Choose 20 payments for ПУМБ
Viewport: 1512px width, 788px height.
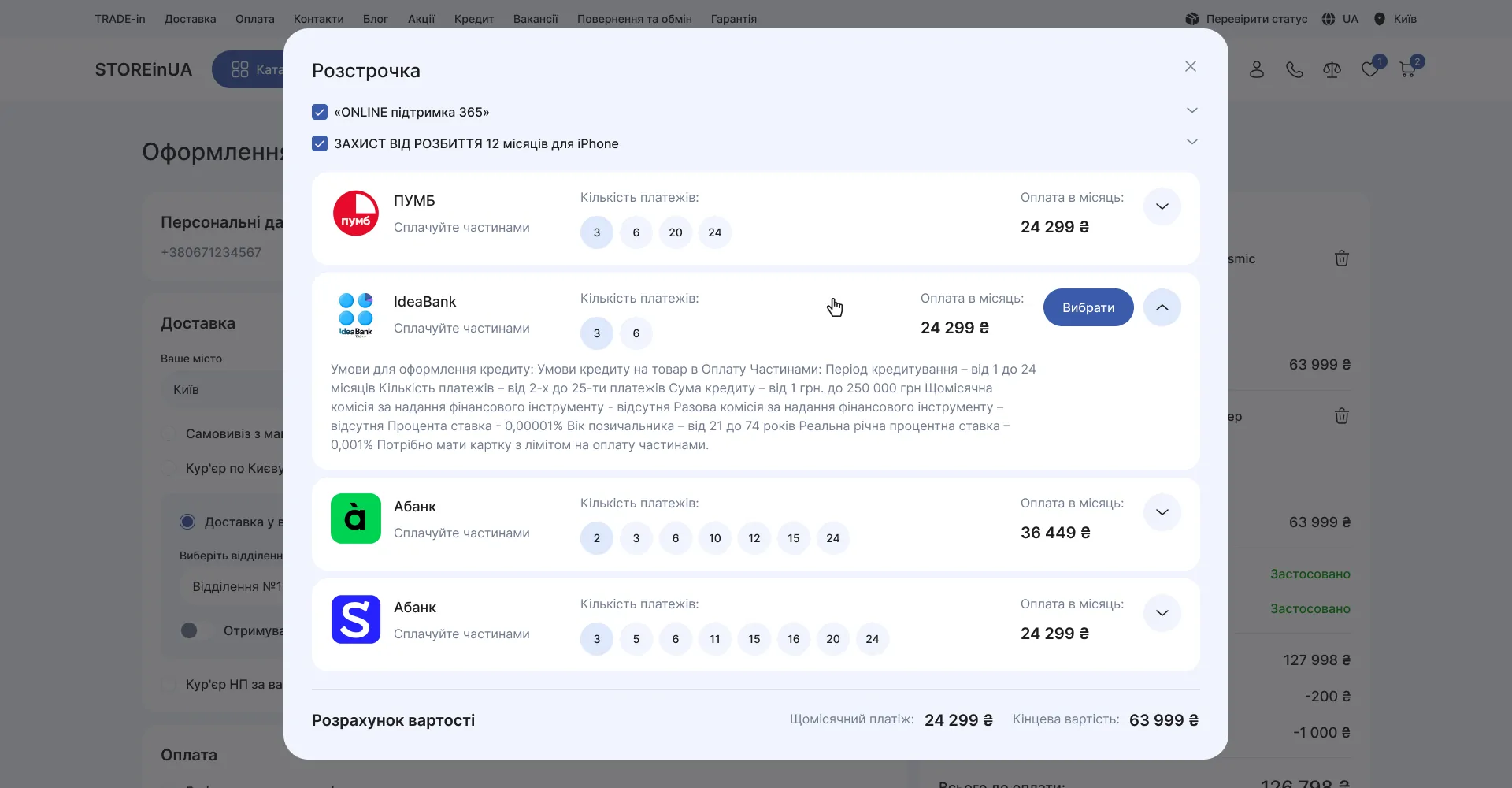coord(676,232)
